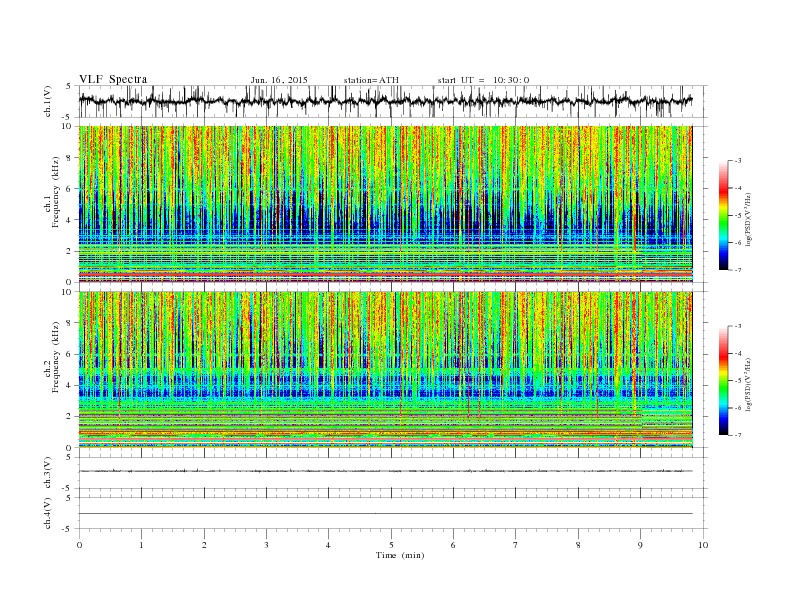Viewport: 792px width, 612px height.
Task: Click time-axis tick label "1" at bottom
Action: click(x=141, y=545)
